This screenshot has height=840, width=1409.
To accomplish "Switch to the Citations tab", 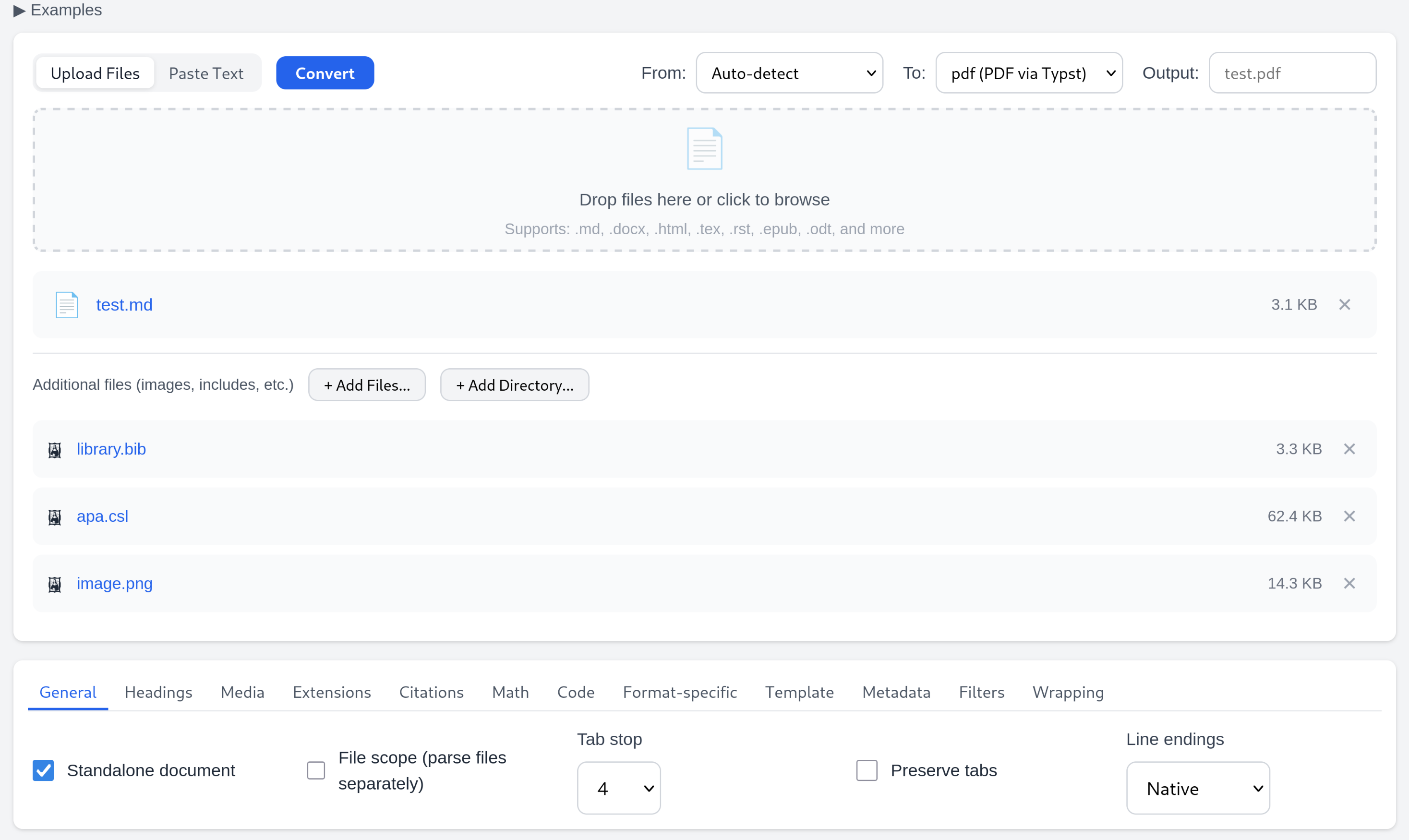I will coord(431,692).
